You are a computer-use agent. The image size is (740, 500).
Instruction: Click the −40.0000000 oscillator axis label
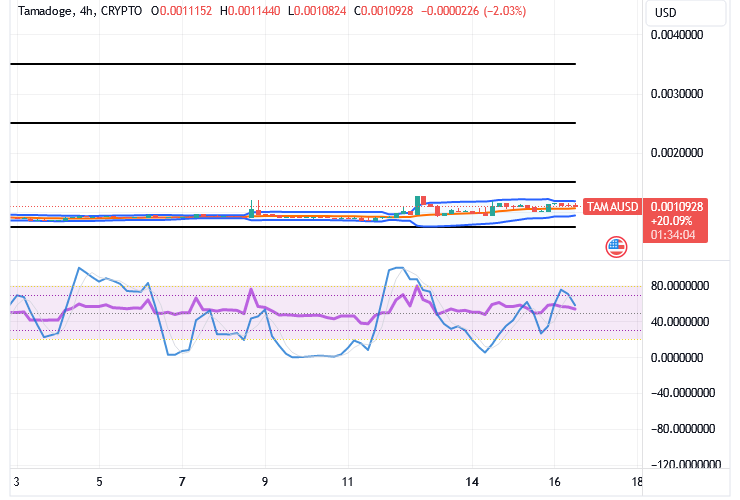(x=683, y=393)
